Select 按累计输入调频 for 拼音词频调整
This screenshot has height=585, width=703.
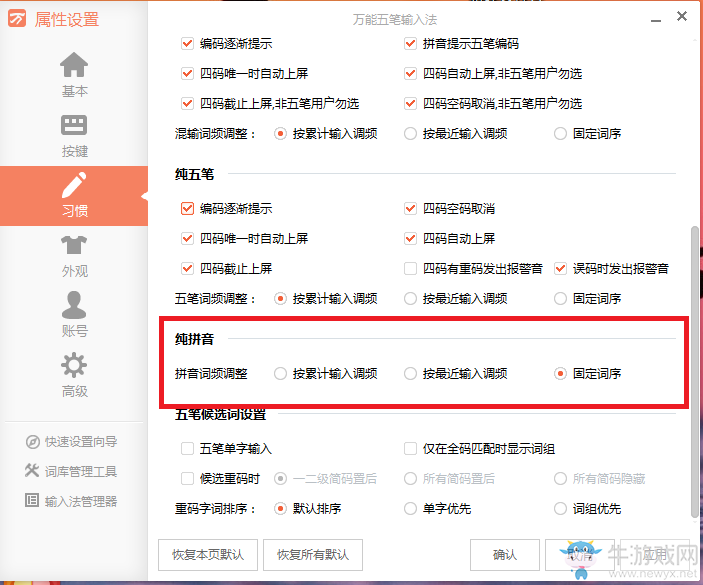pos(280,374)
